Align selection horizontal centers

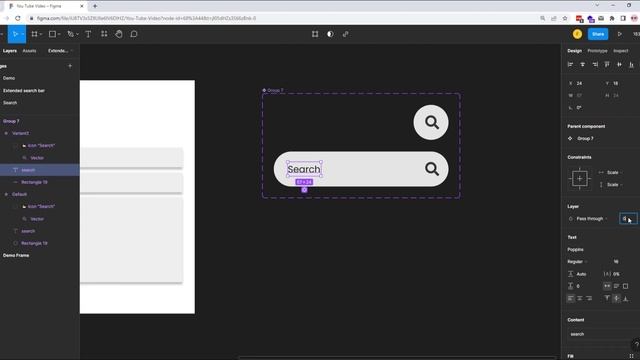pyautogui.click(x=582, y=64)
